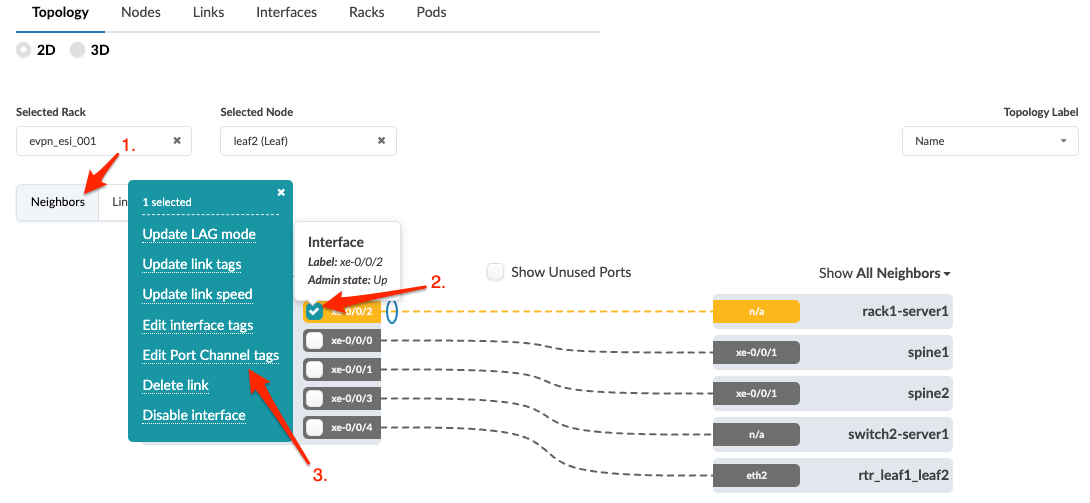Expand the Show All Neighbors dropdown
This screenshot has width=1090, height=503.
(884, 273)
